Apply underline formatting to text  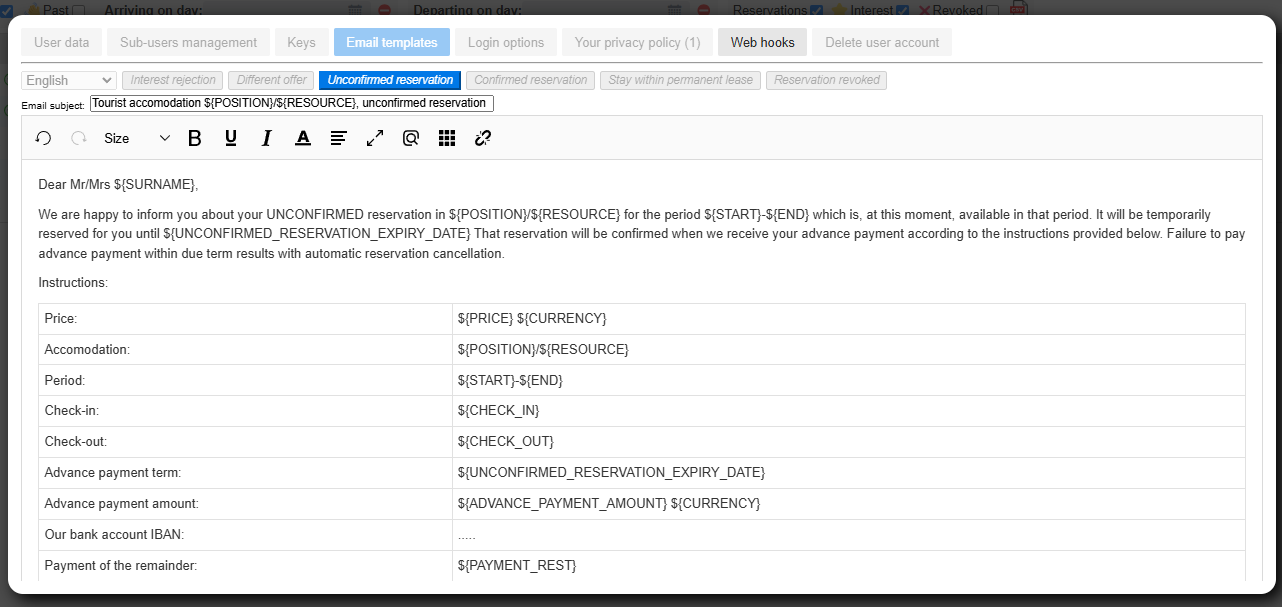pyautogui.click(x=231, y=138)
